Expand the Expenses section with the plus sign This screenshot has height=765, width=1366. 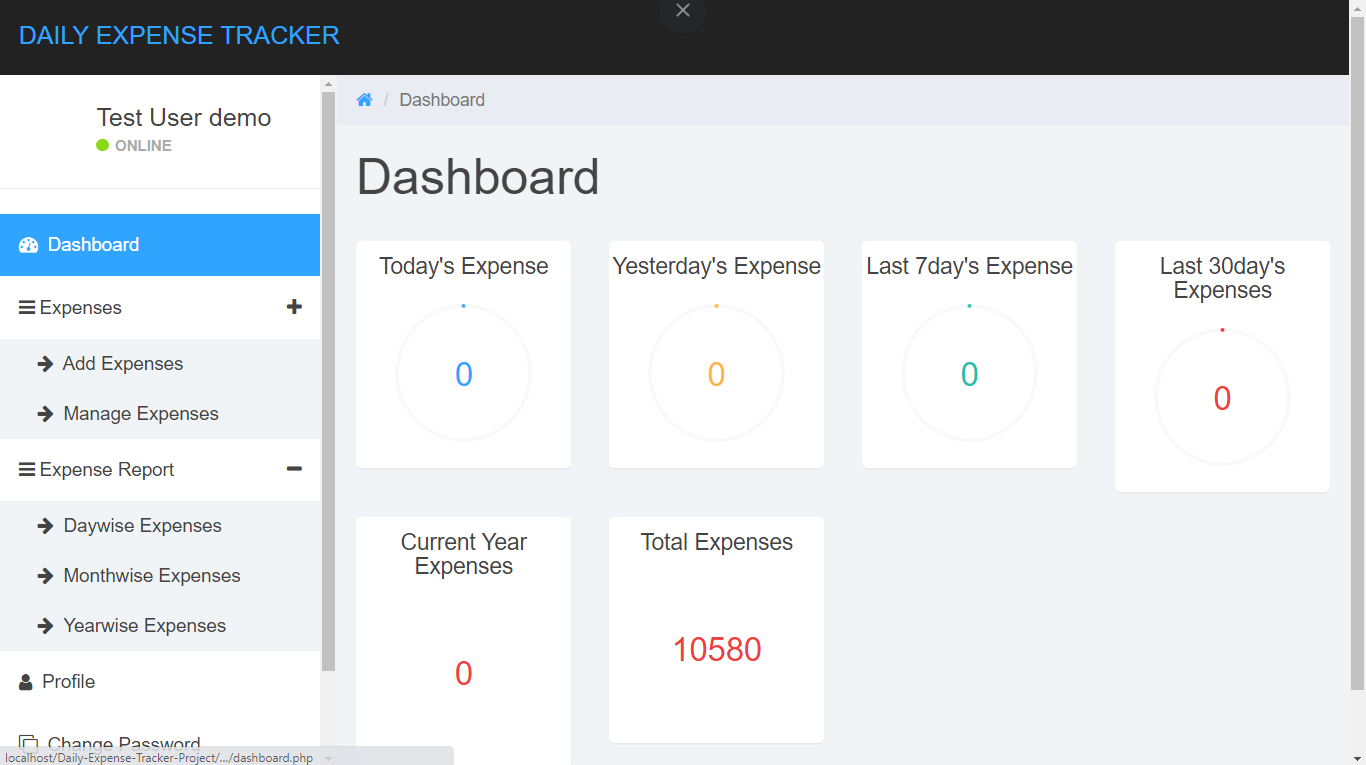pos(294,307)
